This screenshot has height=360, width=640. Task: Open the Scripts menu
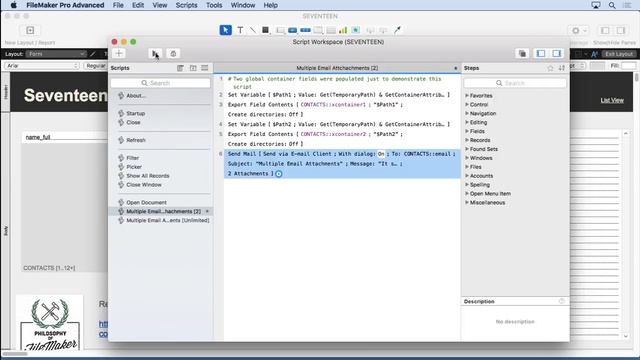pos(186,5)
